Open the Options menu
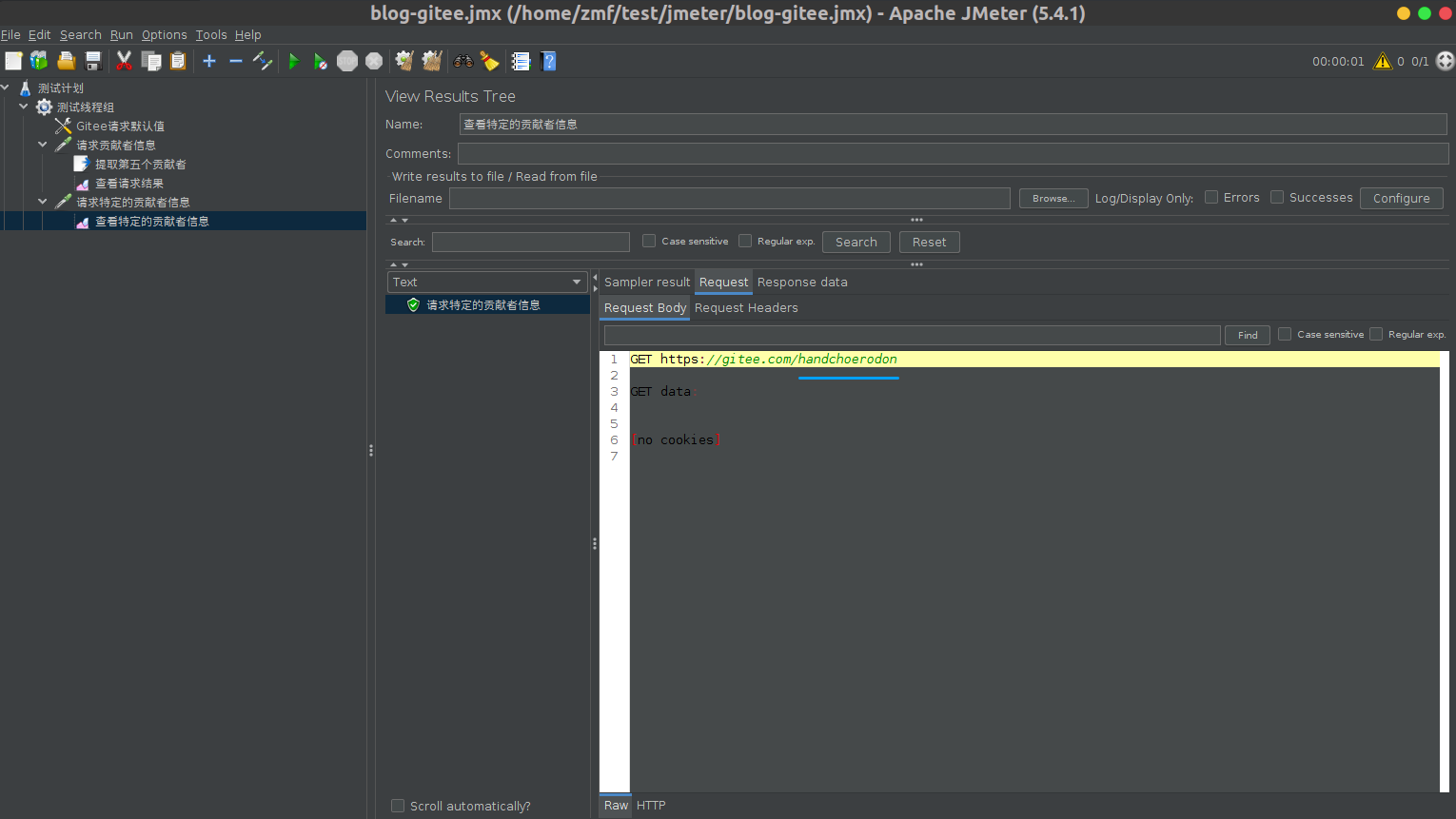The height and width of the screenshot is (819, 1456). tap(165, 34)
